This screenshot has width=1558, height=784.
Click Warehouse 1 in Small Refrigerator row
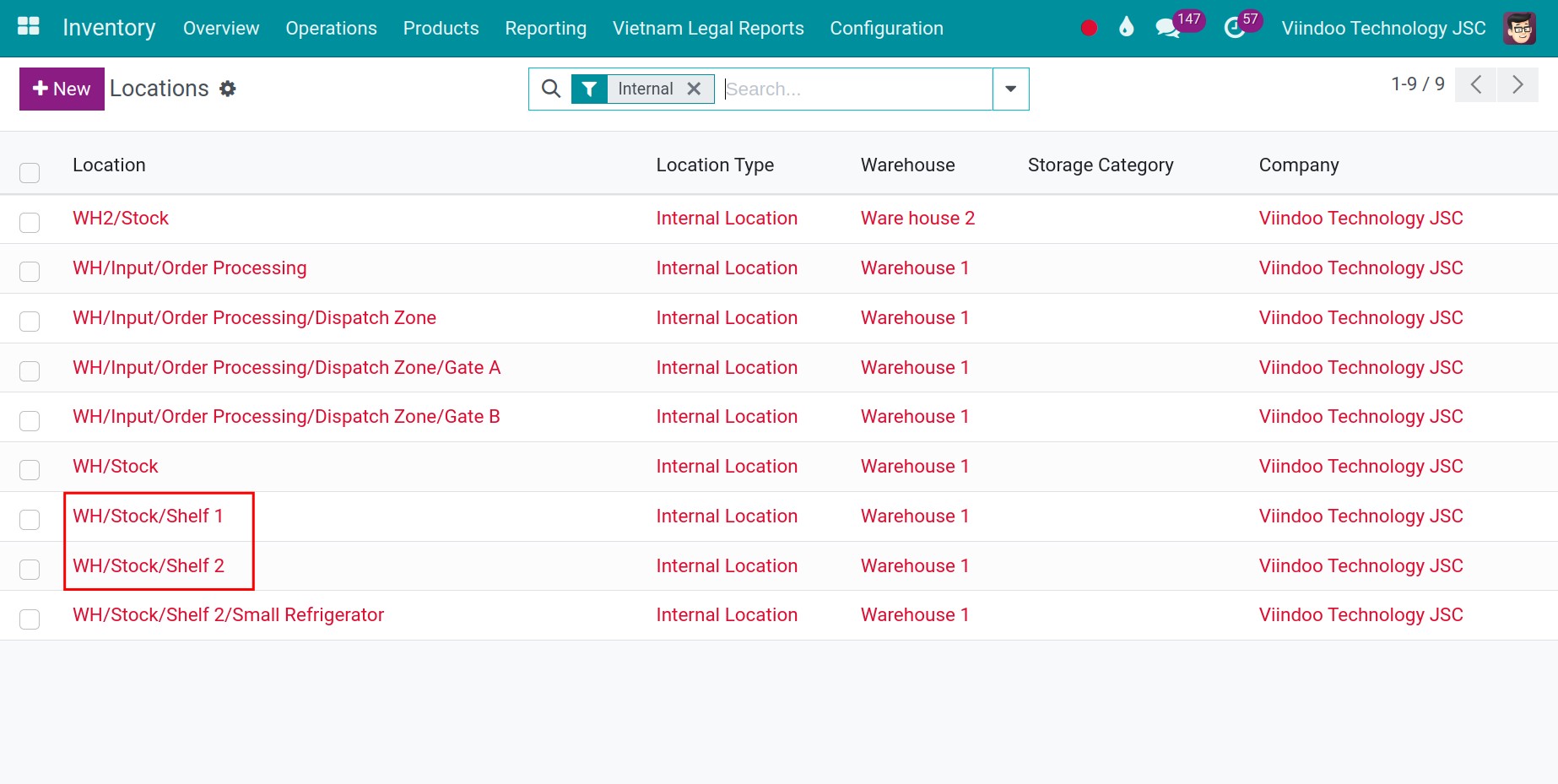pyautogui.click(x=915, y=614)
